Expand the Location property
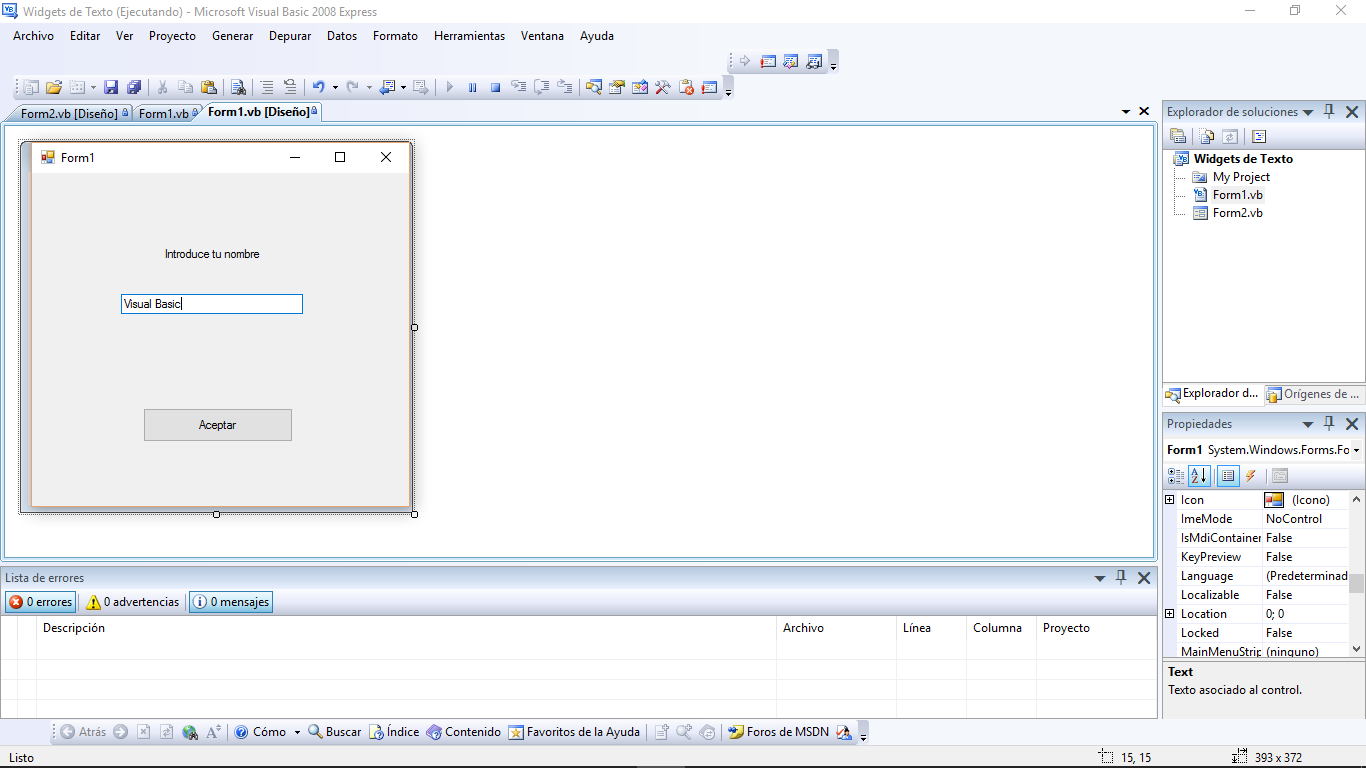 [1170, 614]
